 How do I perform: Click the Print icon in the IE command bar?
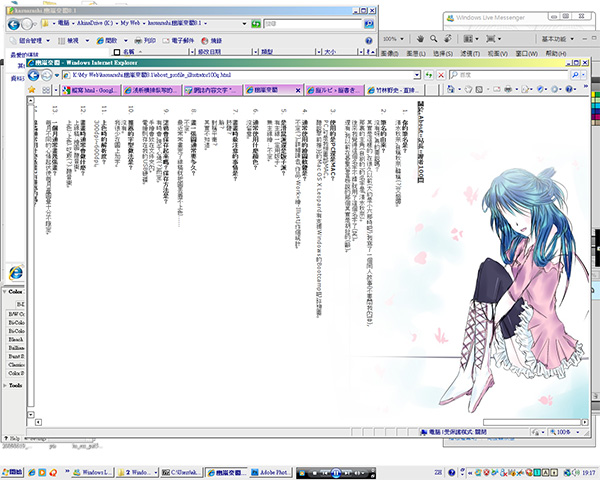[508, 90]
